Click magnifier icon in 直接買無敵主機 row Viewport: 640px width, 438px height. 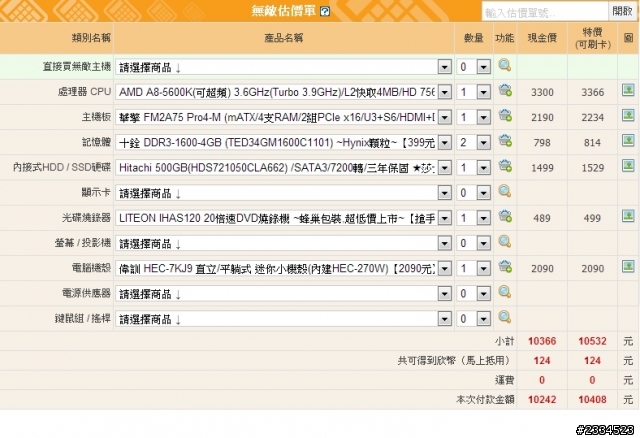click(x=505, y=65)
